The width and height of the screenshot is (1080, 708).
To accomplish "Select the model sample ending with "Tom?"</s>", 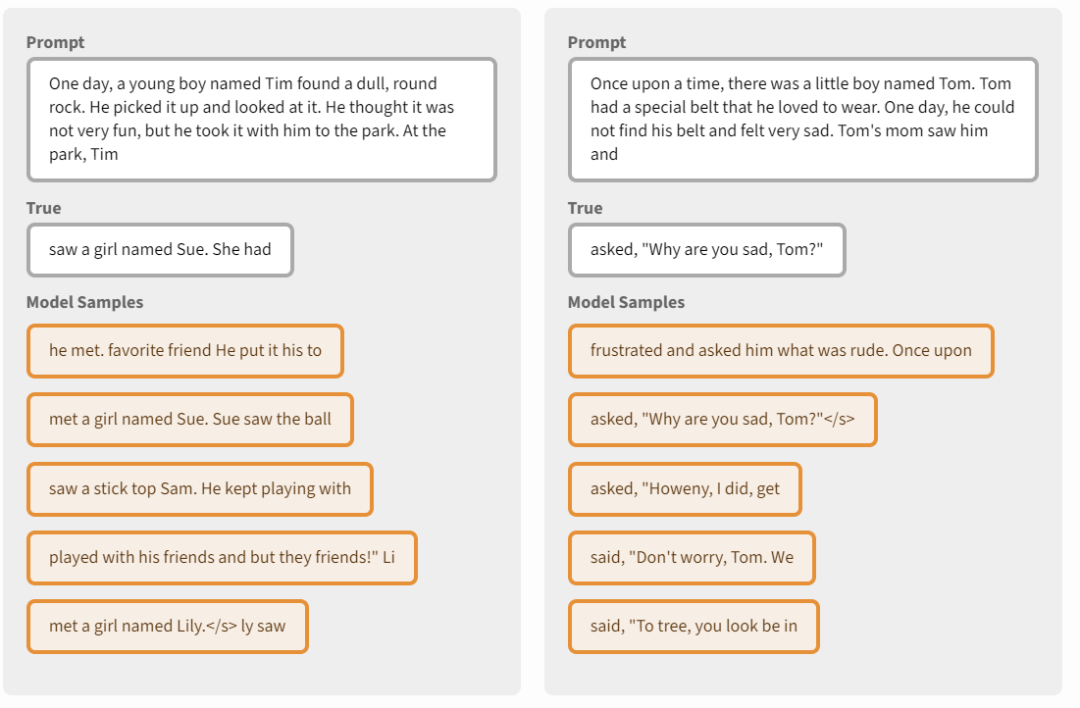I will click(x=722, y=420).
